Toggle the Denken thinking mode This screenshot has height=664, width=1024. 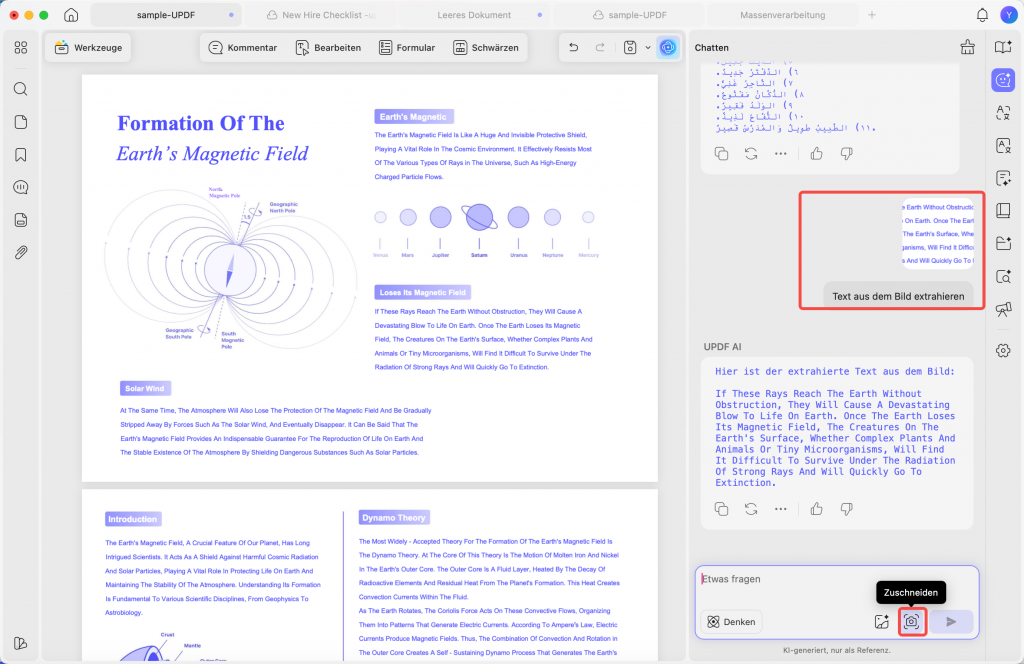click(x=731, y=622)
